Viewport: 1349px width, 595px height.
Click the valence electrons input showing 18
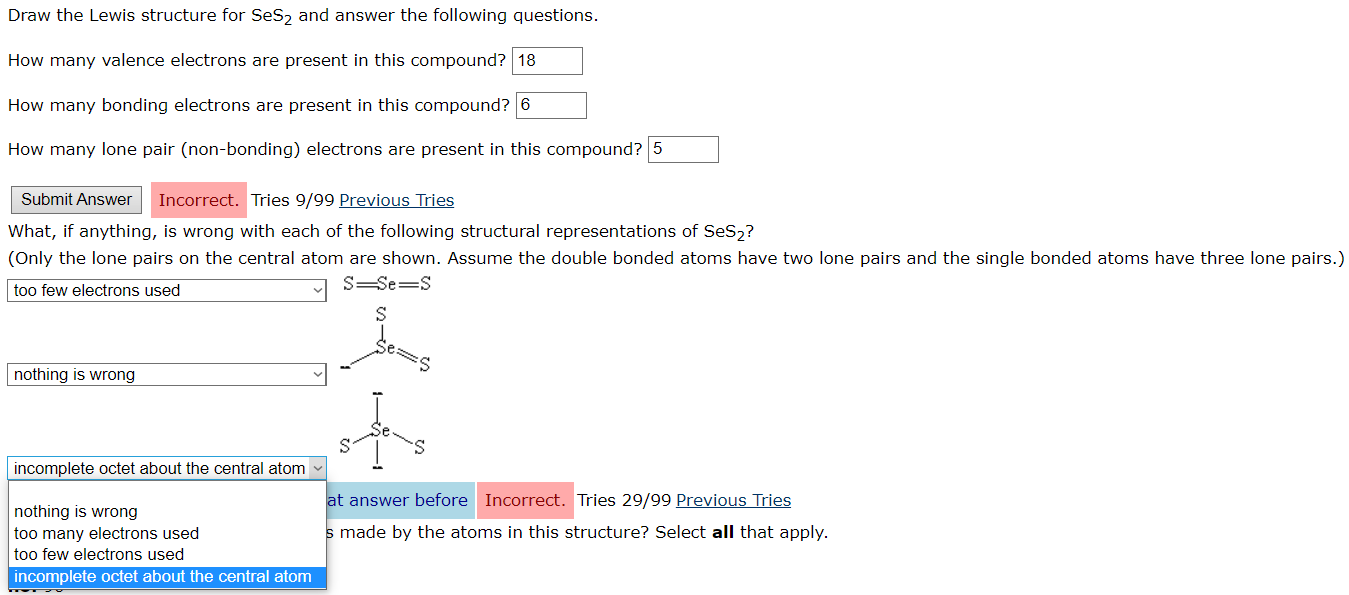(546, 60)
